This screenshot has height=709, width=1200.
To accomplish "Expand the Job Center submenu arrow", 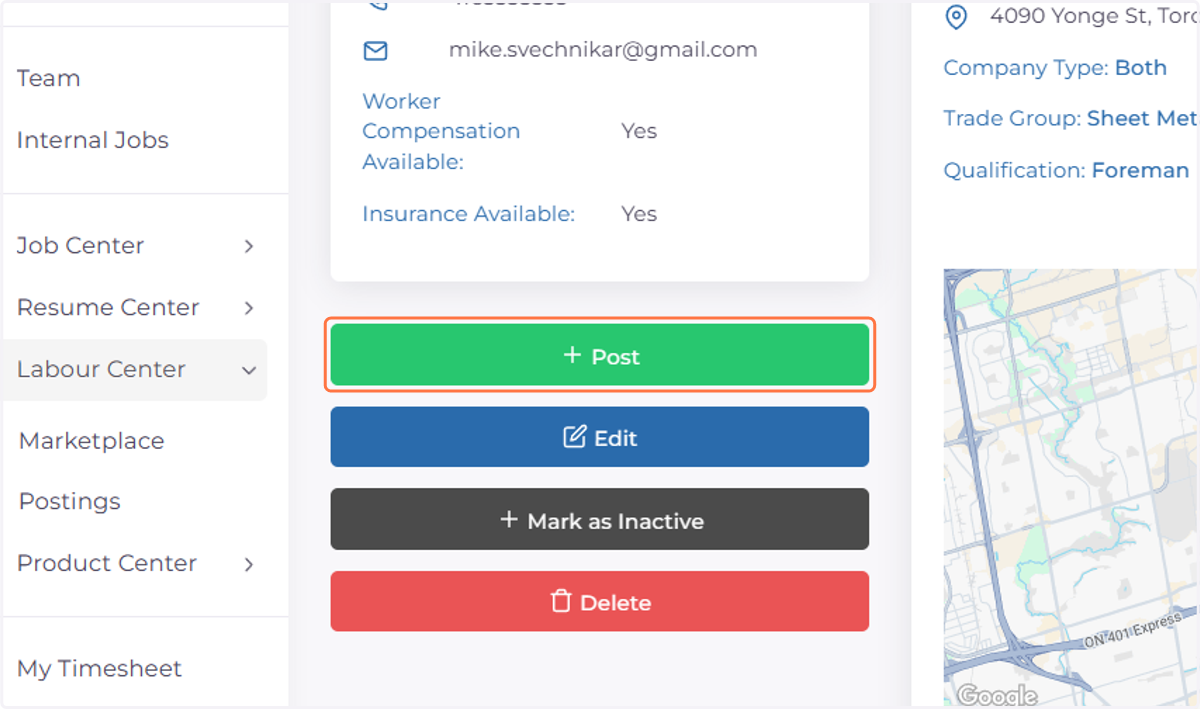I will [x=249, y=246].
